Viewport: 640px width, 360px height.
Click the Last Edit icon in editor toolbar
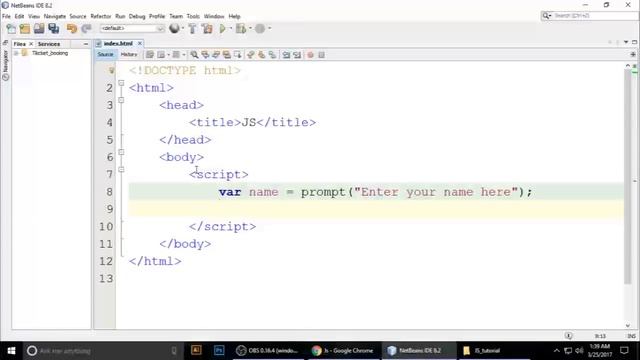click(x=150, y=55)
